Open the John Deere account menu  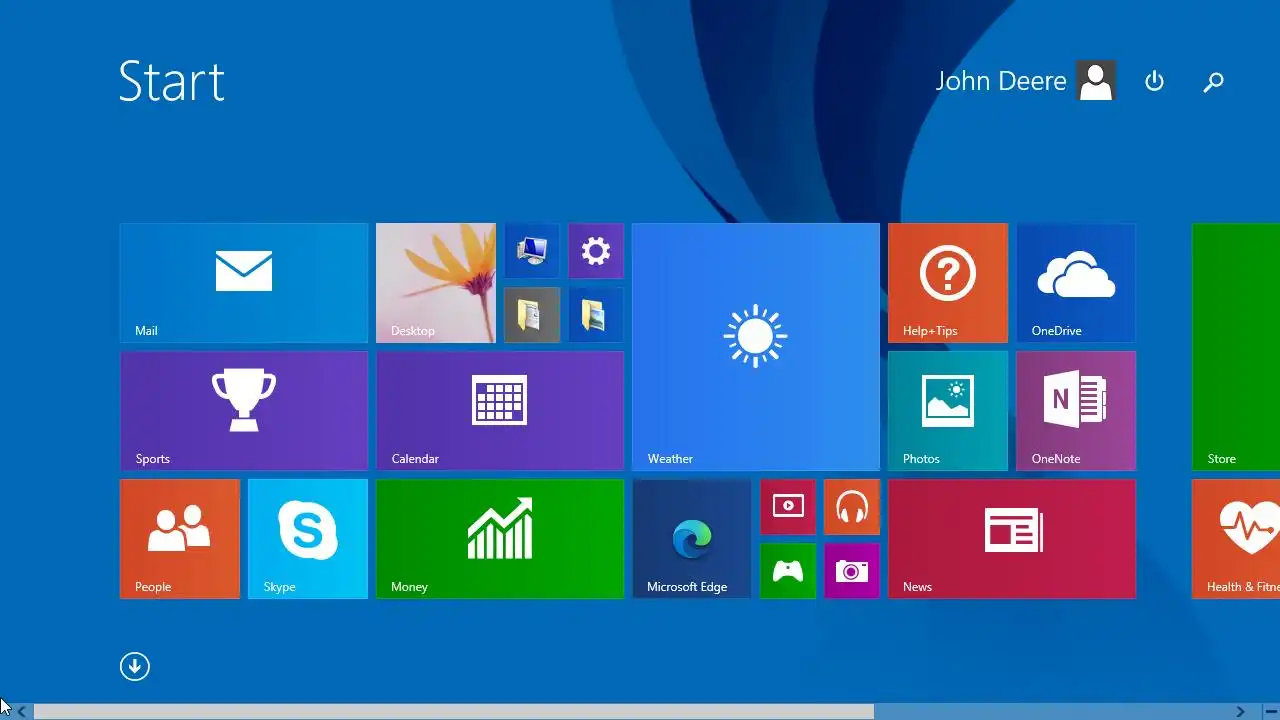(x=1025, y=81)
